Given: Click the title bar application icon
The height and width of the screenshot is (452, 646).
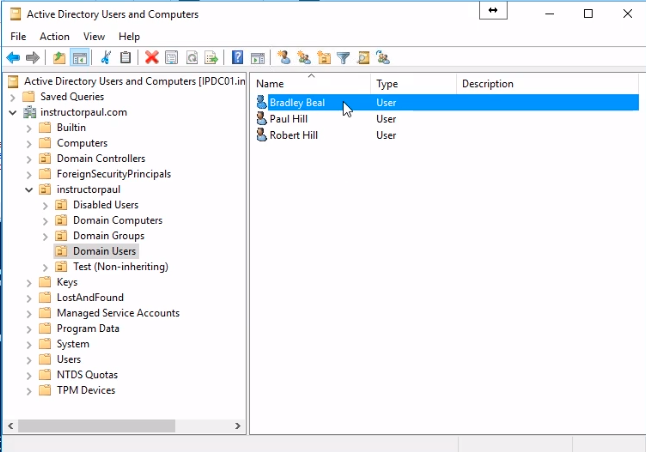Looking at the screenshot, I should tap(15, 14).
